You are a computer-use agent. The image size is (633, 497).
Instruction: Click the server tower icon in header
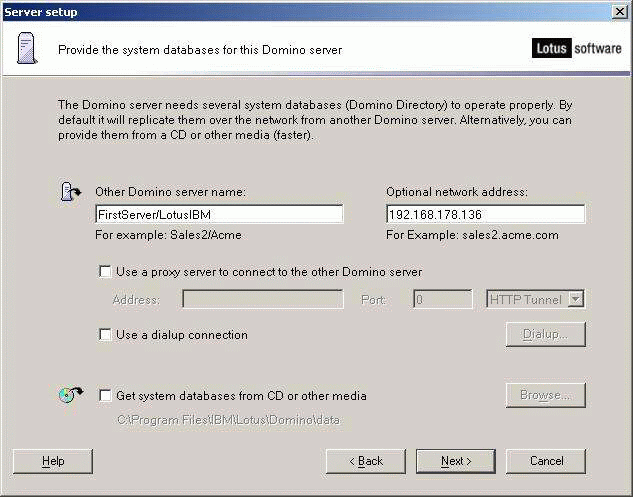27,49
